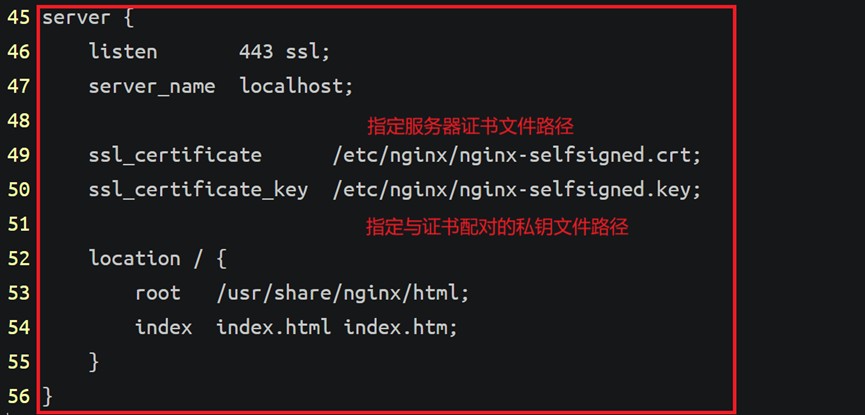Place cursor on the 'server' keyword
Viewport: 865px width, 415px height.
(76, 18)
